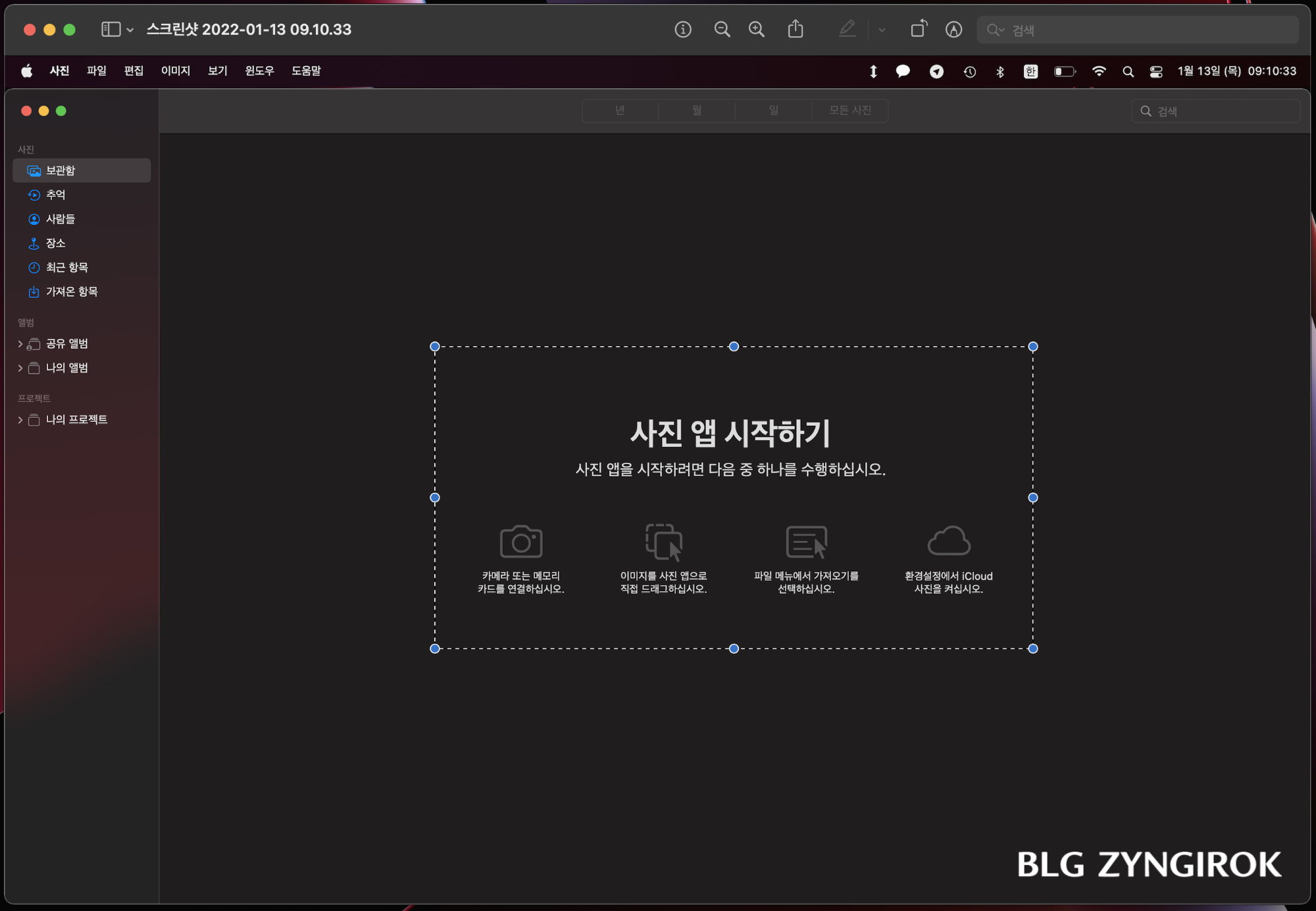This screenshot has height=911, width=1316.
Task: Zoom out with the magnifier minus icon
Action: [722, 30]
